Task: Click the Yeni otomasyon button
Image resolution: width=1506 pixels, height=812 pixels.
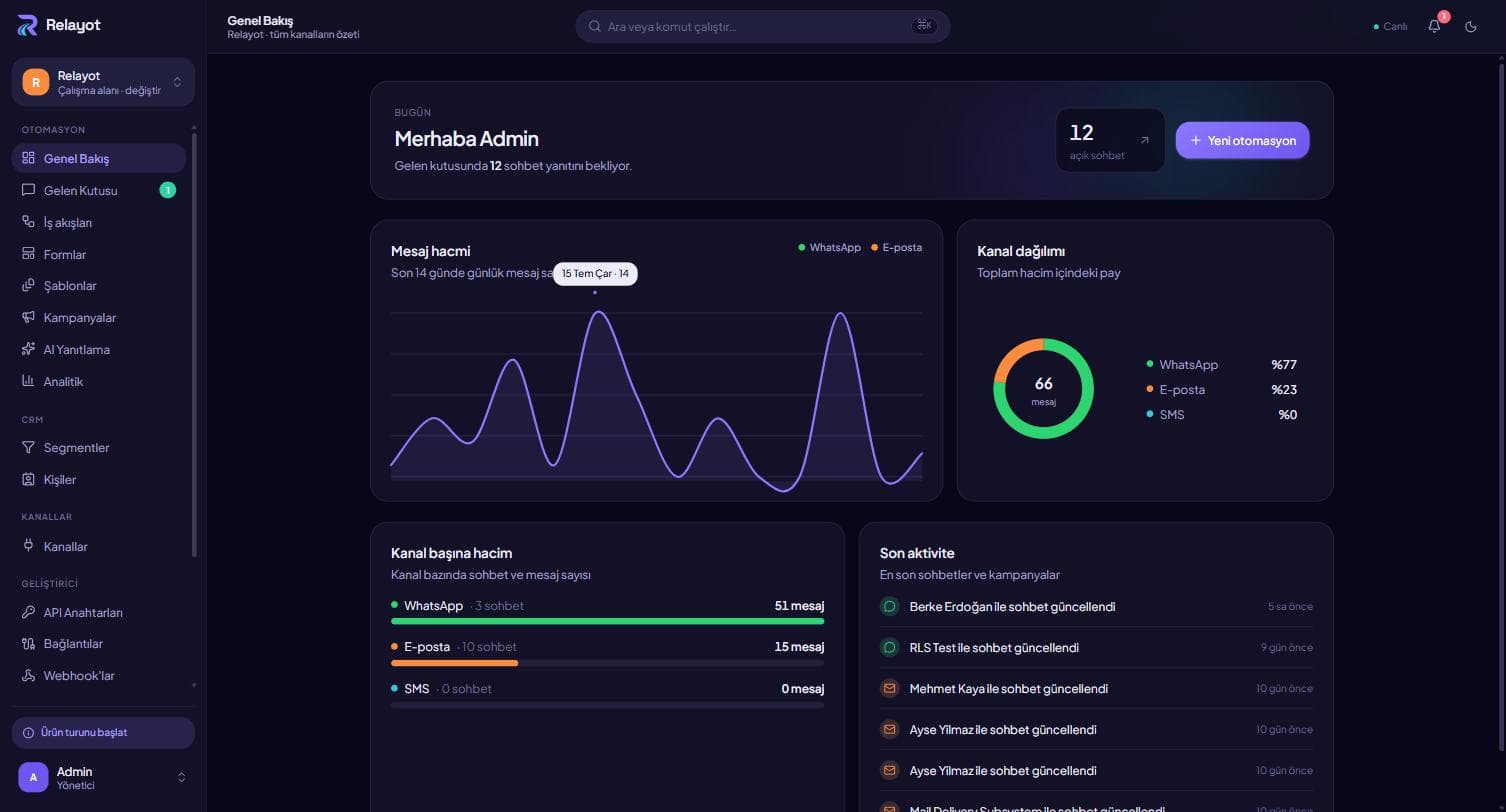Action: click(1242, 140)
